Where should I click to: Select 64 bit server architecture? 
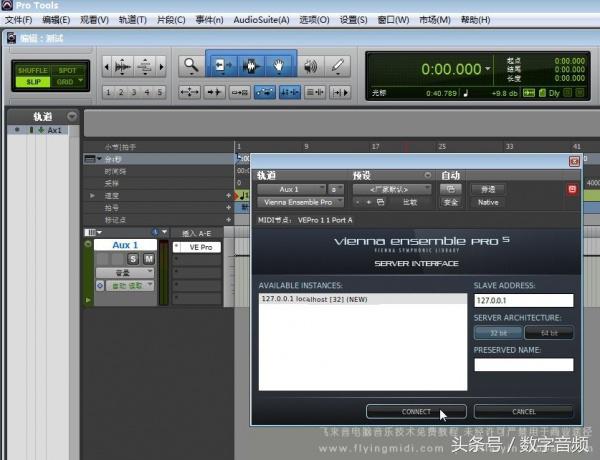click(549, 333)
